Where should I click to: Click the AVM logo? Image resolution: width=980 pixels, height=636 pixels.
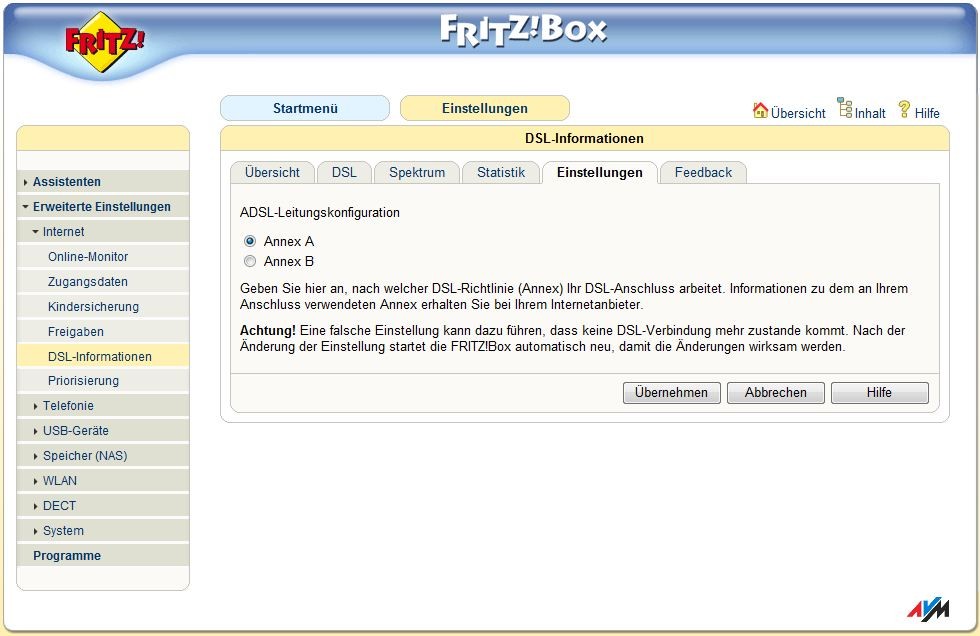[926, 609]
